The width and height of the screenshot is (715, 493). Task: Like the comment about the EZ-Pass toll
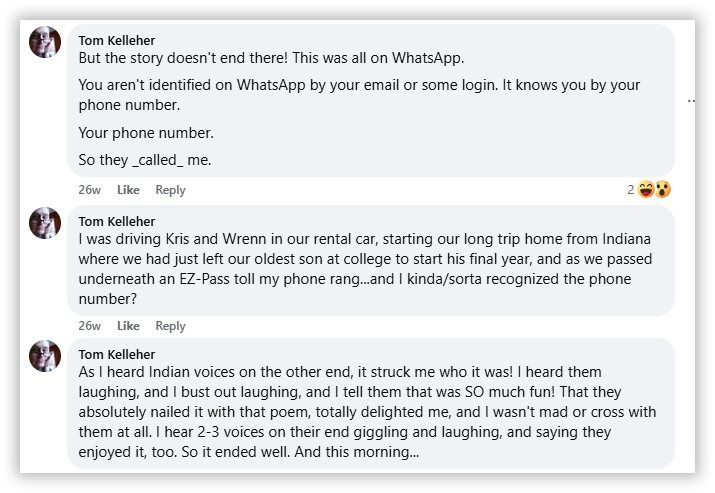pyautogui.click(x=128, y=326)
